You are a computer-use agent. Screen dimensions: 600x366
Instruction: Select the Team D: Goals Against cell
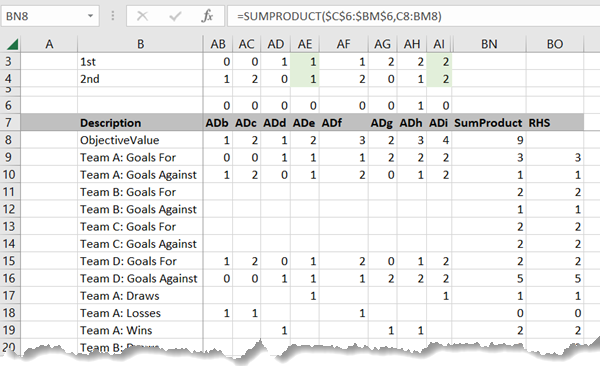pos(140,278)
